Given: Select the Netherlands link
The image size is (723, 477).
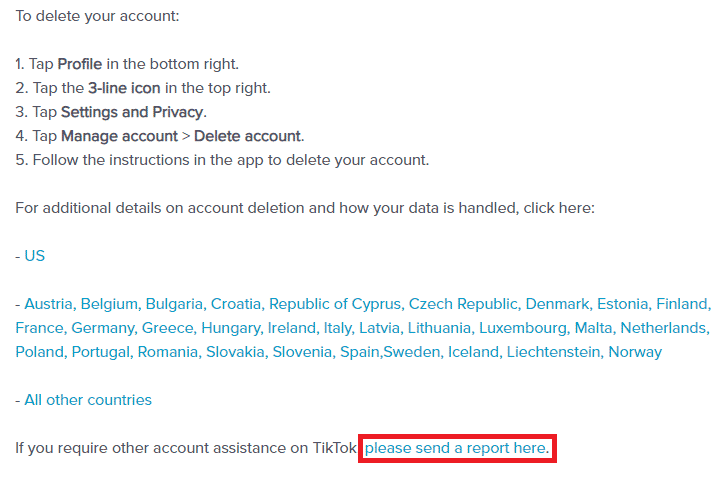Looking at the screenshot, I should [663, 328].
